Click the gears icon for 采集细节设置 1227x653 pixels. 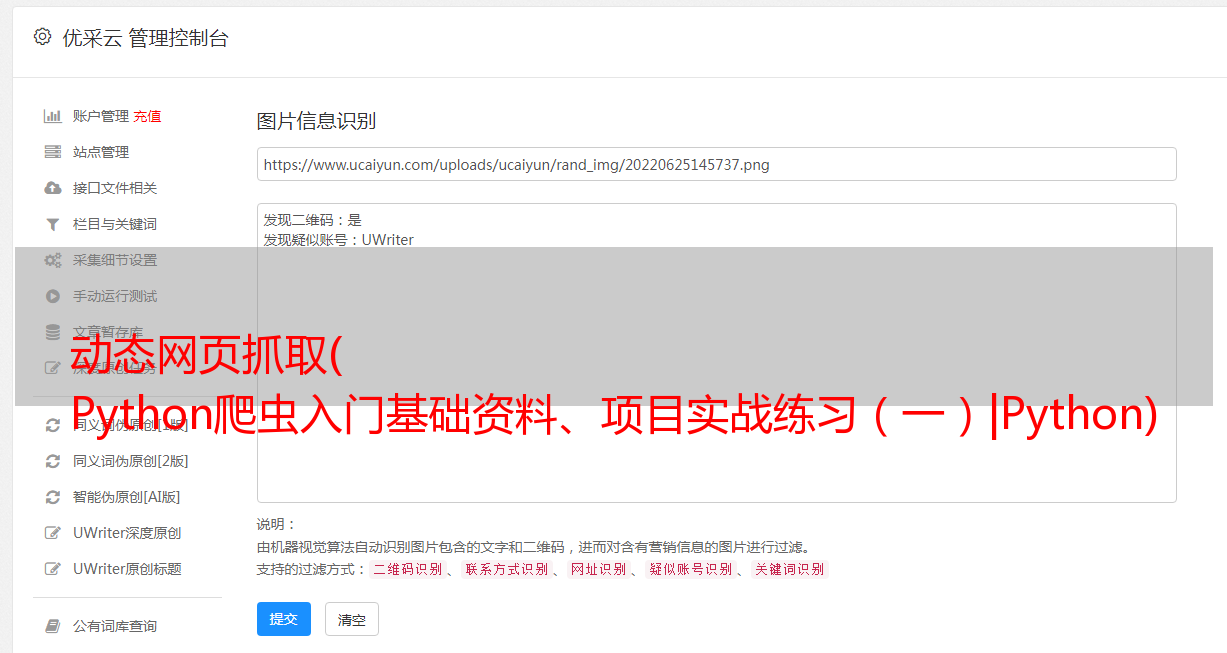coord(53,260)
